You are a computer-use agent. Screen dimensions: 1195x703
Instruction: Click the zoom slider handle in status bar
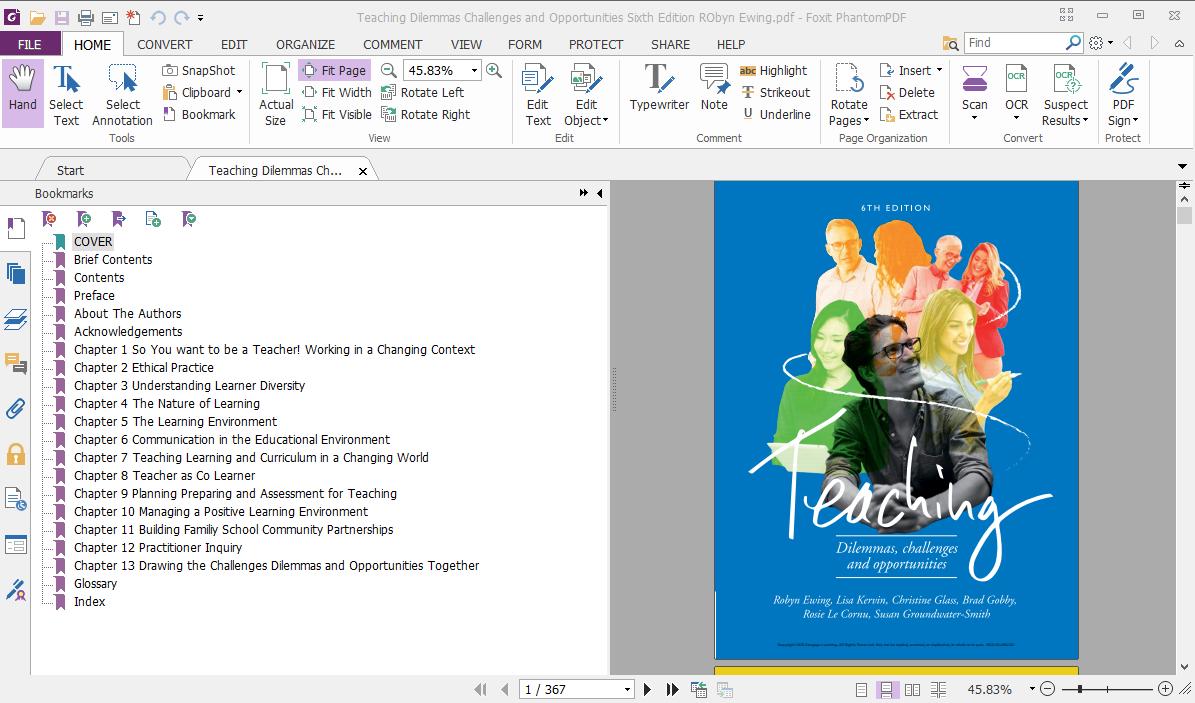pos(1080,689)
